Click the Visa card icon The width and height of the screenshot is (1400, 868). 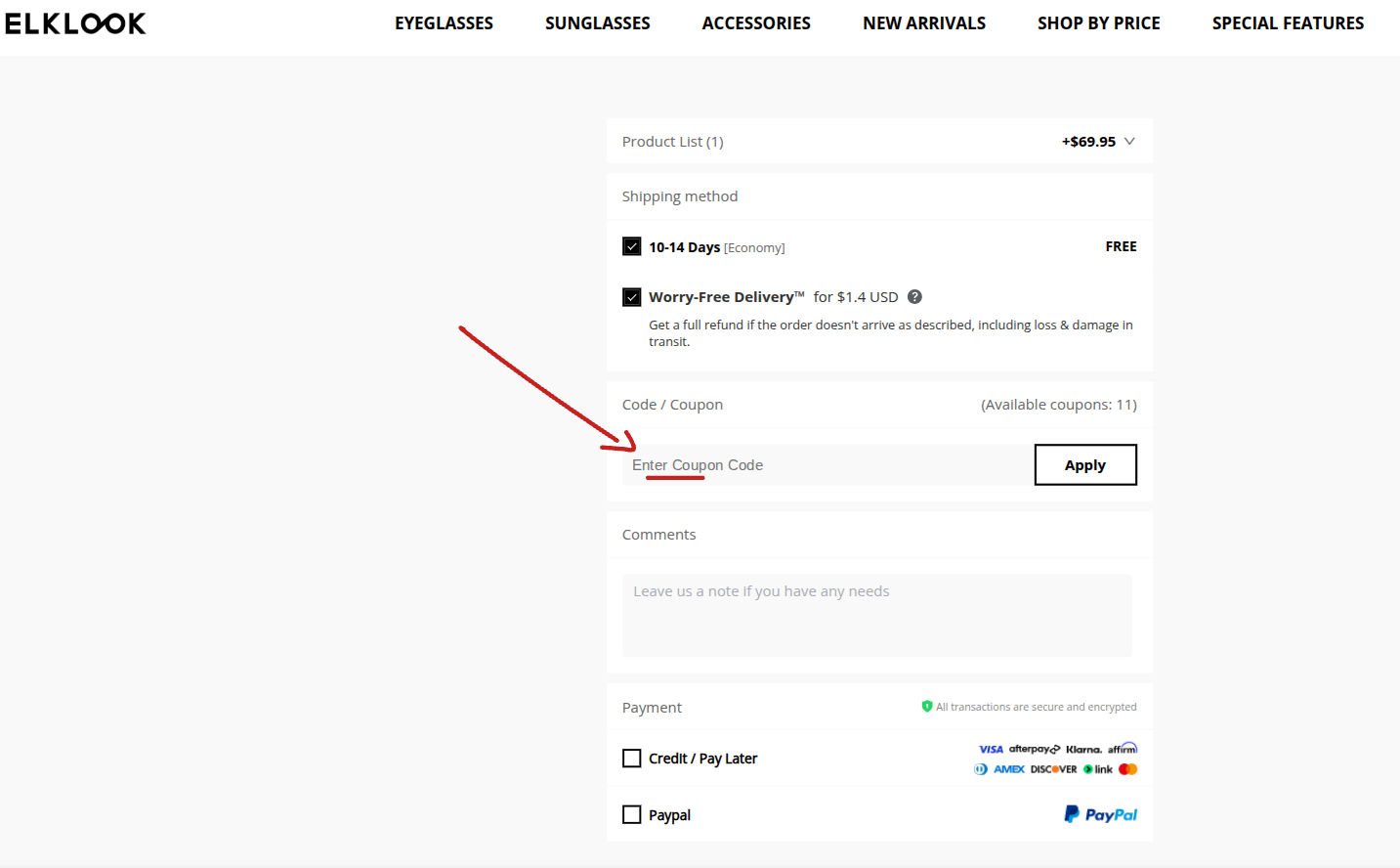[x=991, y=750]
